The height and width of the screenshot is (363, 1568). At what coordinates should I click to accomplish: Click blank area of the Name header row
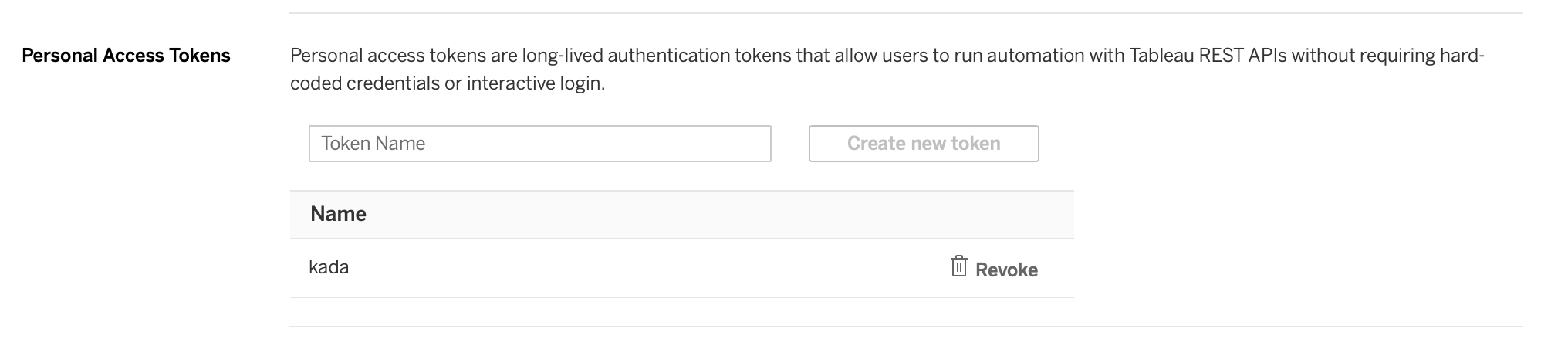pos(694,215)
